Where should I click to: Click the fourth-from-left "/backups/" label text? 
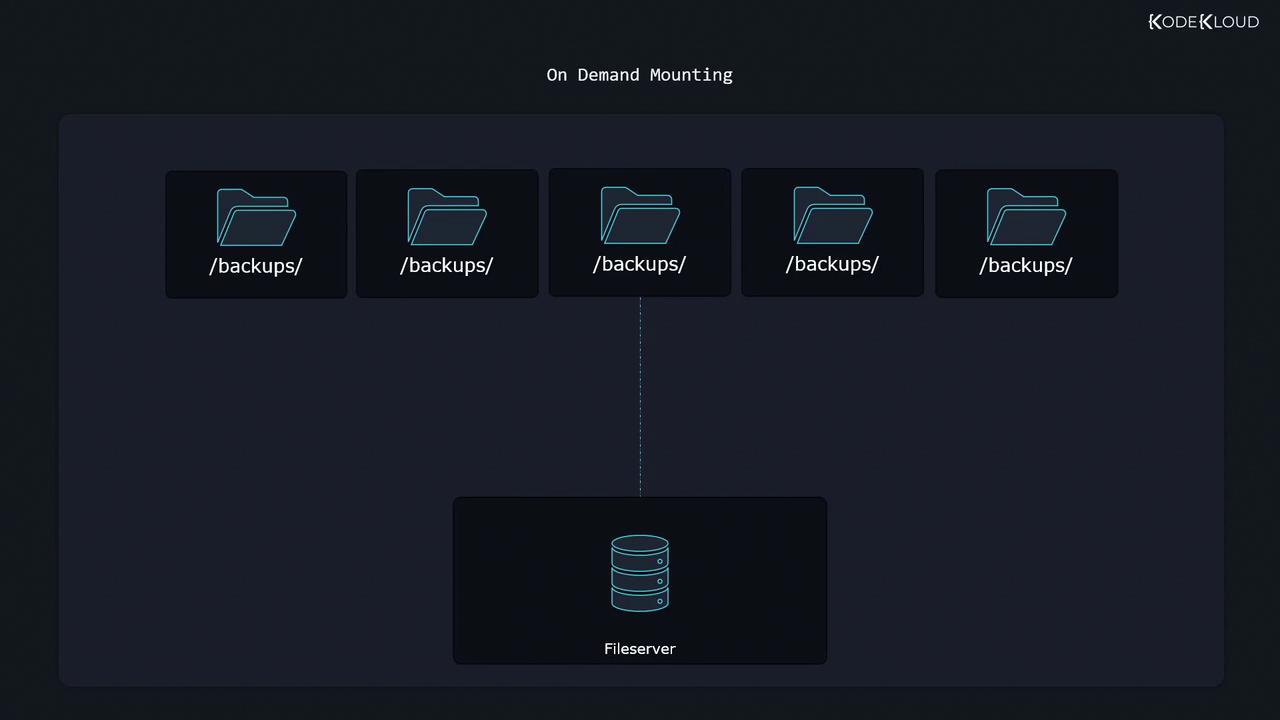click(833, 264)
